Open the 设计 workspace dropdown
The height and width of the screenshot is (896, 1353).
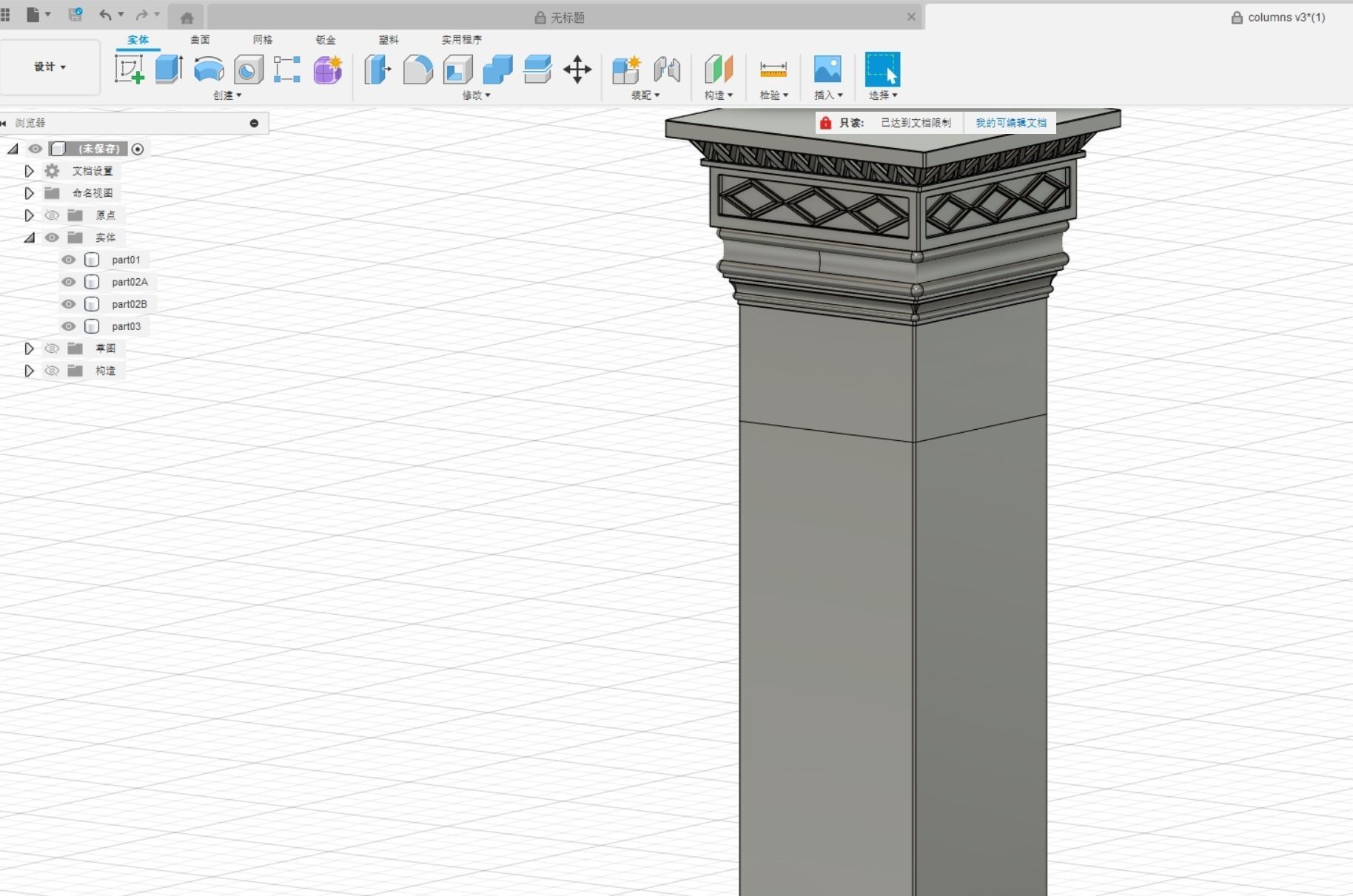tap(50, 67)
